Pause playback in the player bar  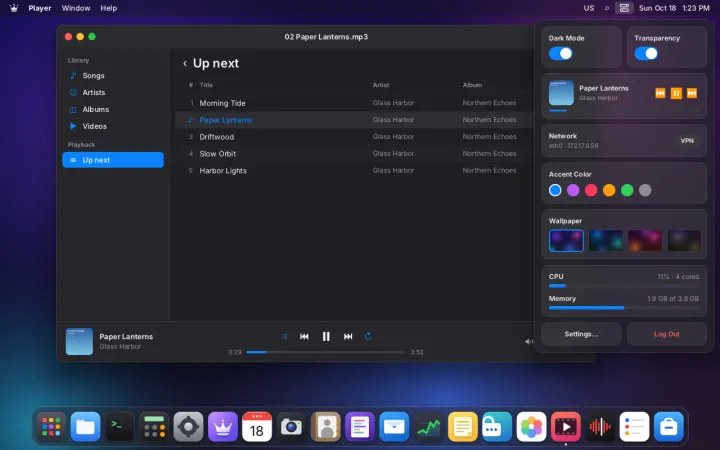click(326, 337)
